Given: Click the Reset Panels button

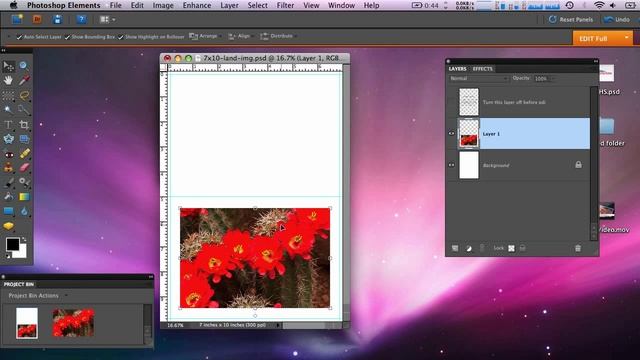Looking at the screenshot, I should pos(571,19).
